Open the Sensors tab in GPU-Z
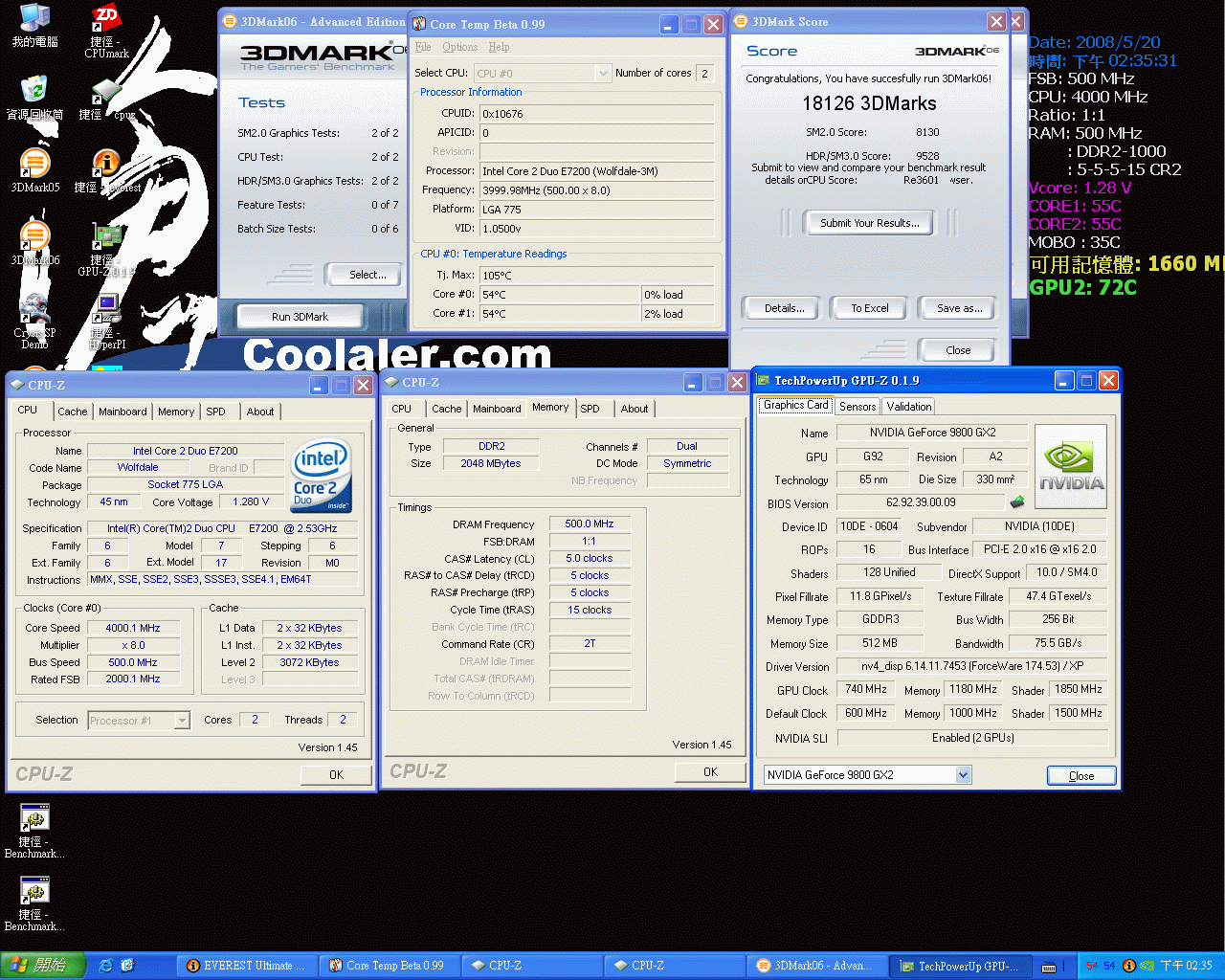 coord(857,407)
